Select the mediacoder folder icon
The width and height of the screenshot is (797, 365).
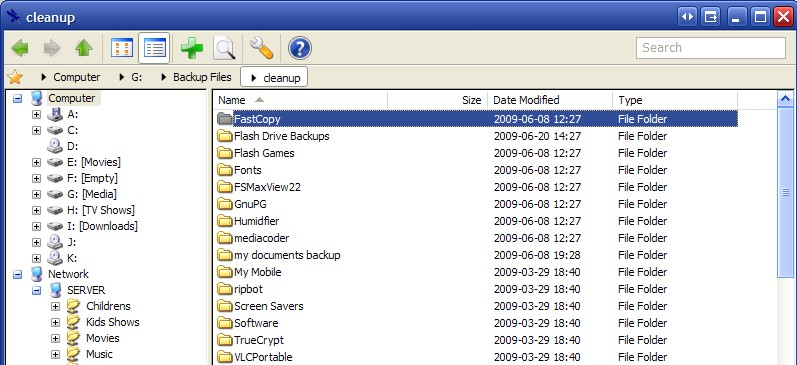pos(225,238)
